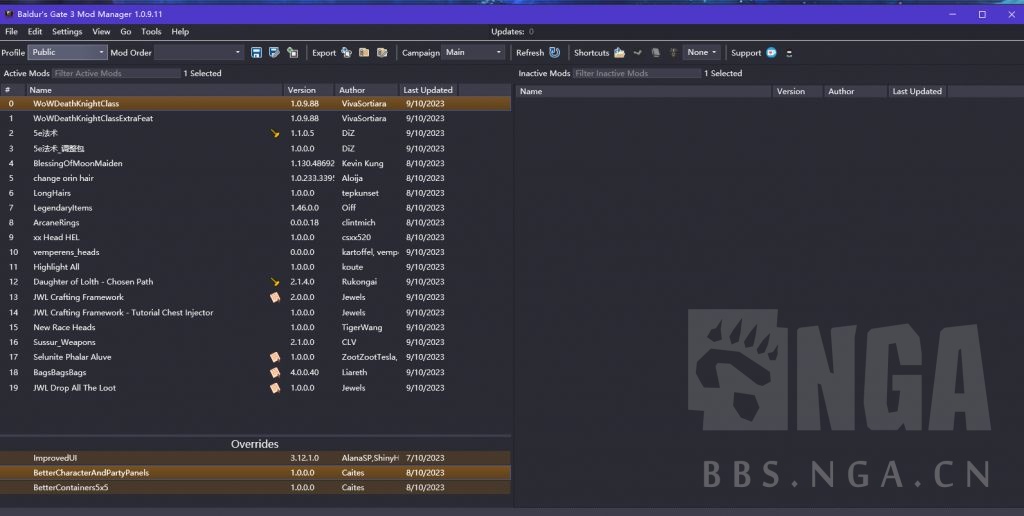The width and height of the screenshot is (1024, 516).
Task: Click the # column header in Active Mods
Action: tap(12, 90)
